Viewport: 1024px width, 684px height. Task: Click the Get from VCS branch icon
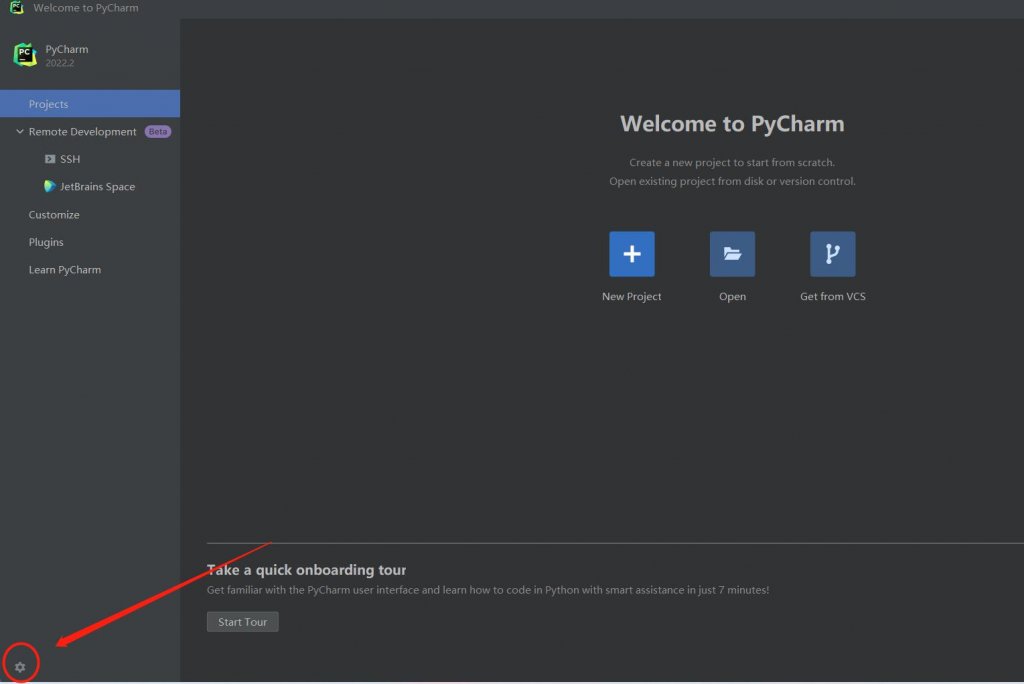833,253
